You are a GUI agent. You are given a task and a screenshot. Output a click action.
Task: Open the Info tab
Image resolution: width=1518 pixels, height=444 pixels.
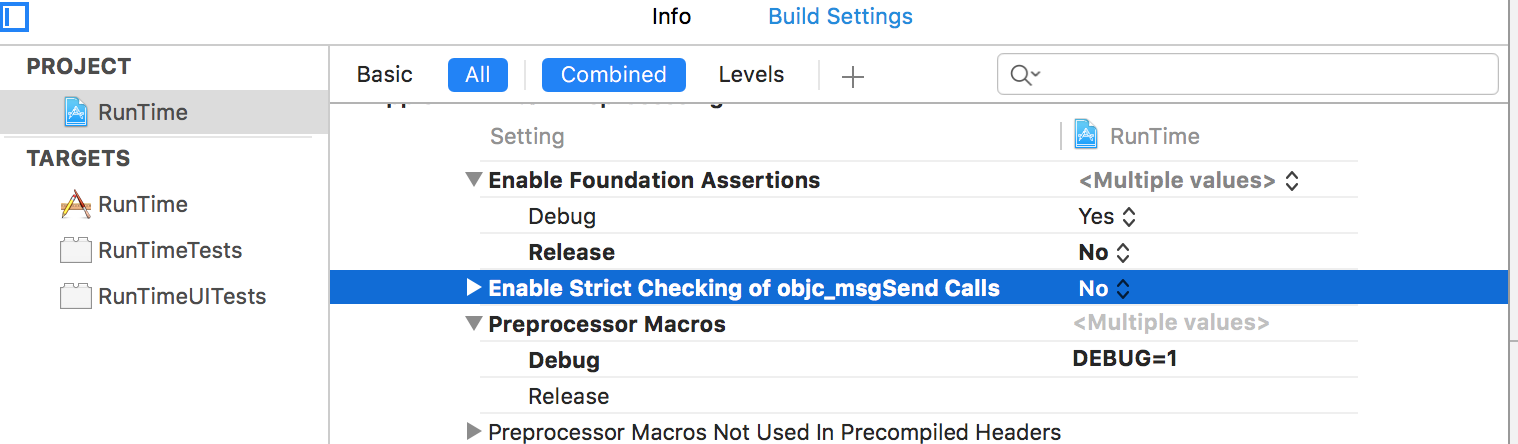point(671,17)
